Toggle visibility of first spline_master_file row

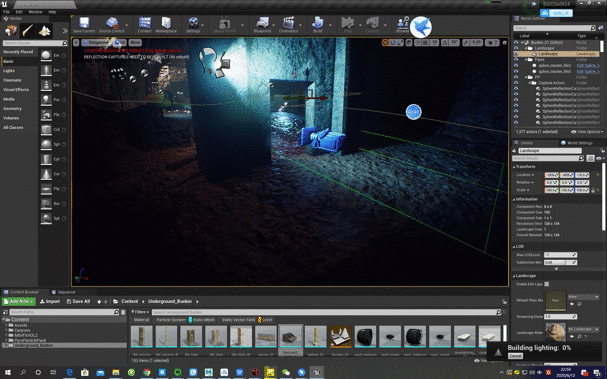(x=516, y=65)
